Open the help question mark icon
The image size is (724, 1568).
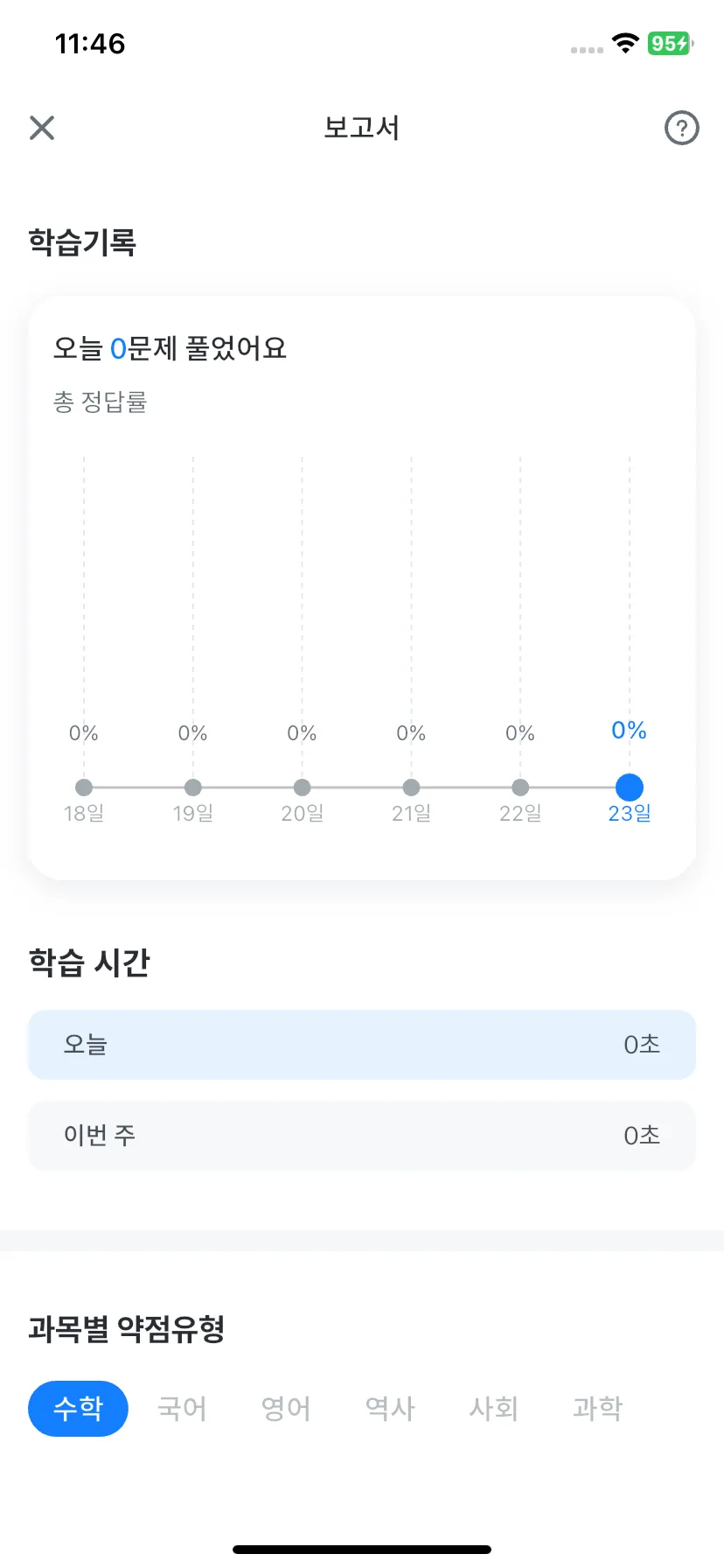(682, 128)
